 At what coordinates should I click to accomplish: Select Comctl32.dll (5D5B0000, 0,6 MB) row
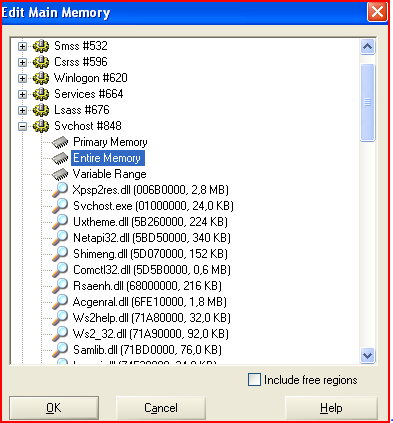coord(152,270)
